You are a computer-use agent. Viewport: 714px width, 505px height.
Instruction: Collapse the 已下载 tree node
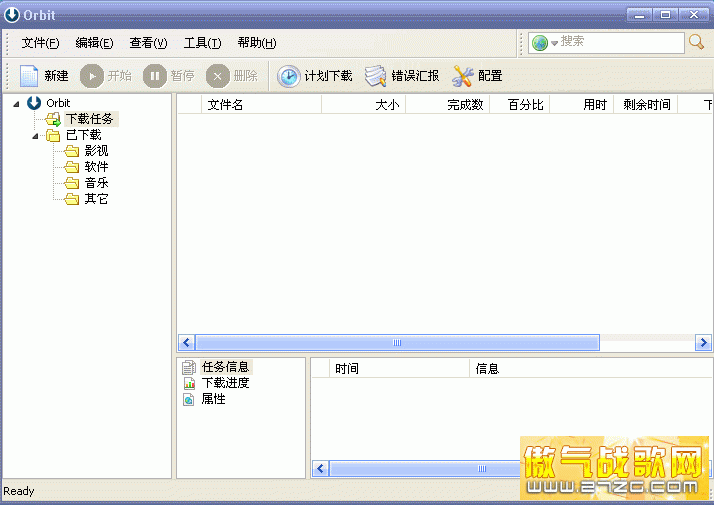tap(35, 136)
